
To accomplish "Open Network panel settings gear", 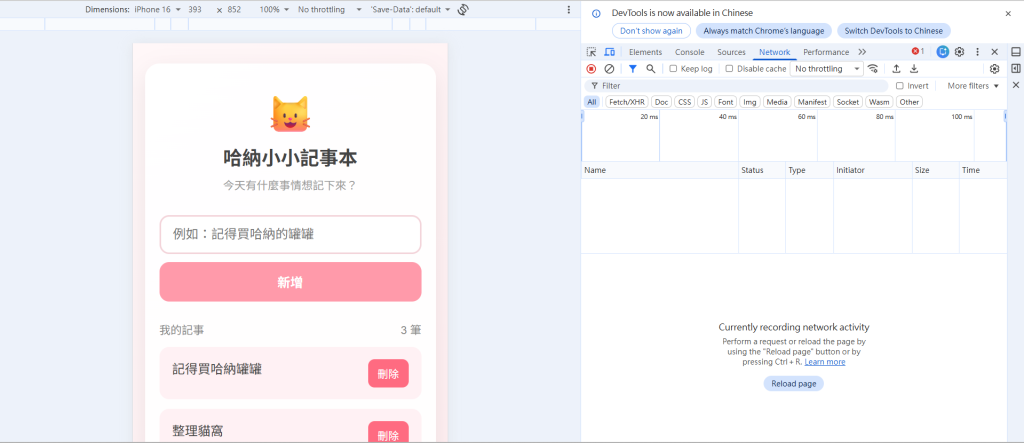I will (994, 69).
